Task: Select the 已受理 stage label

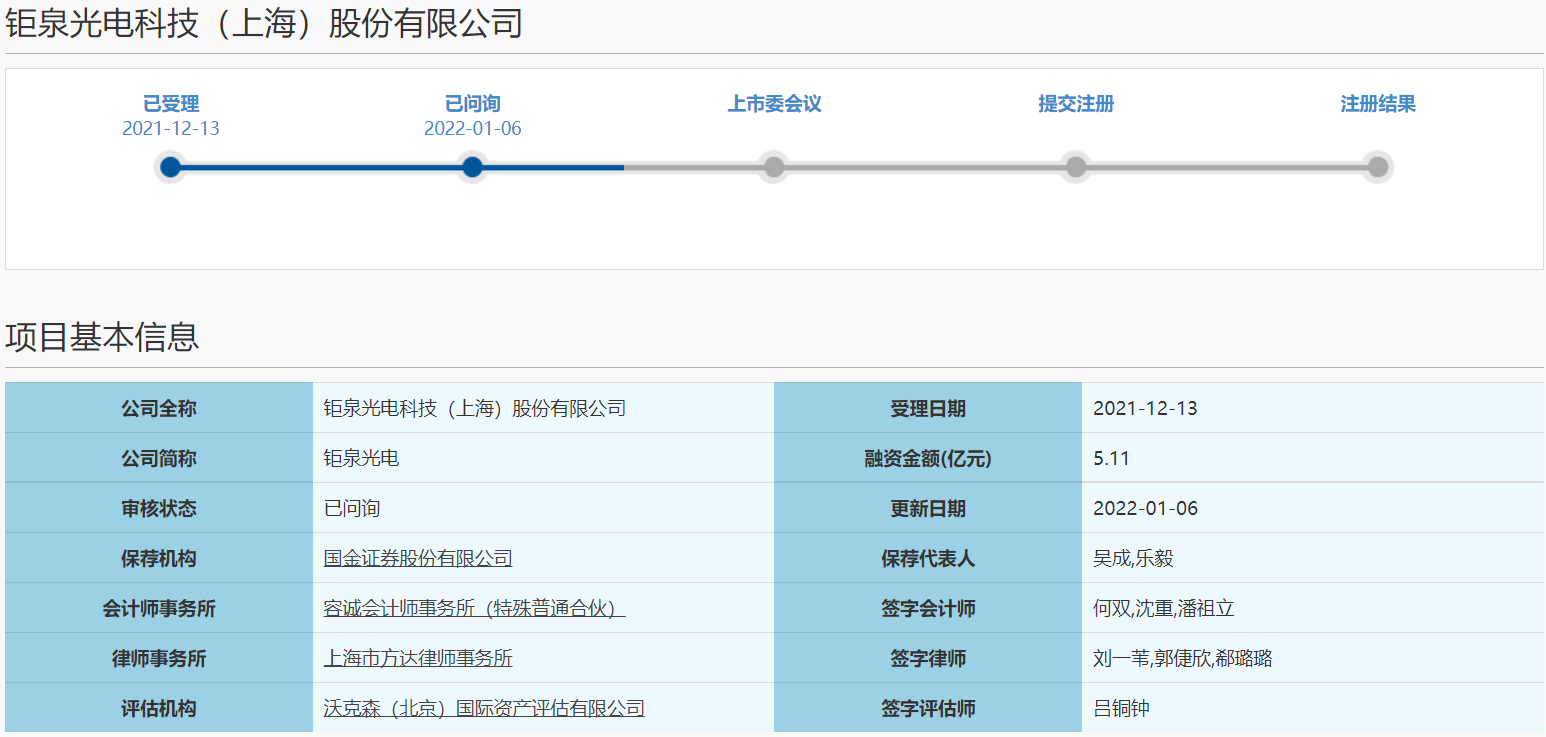Action: pyautogui.click(x=171, y=104)
